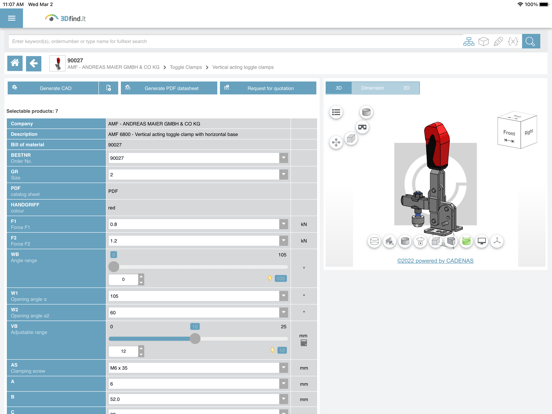Click the cut/section cube icon

[451, 242]
